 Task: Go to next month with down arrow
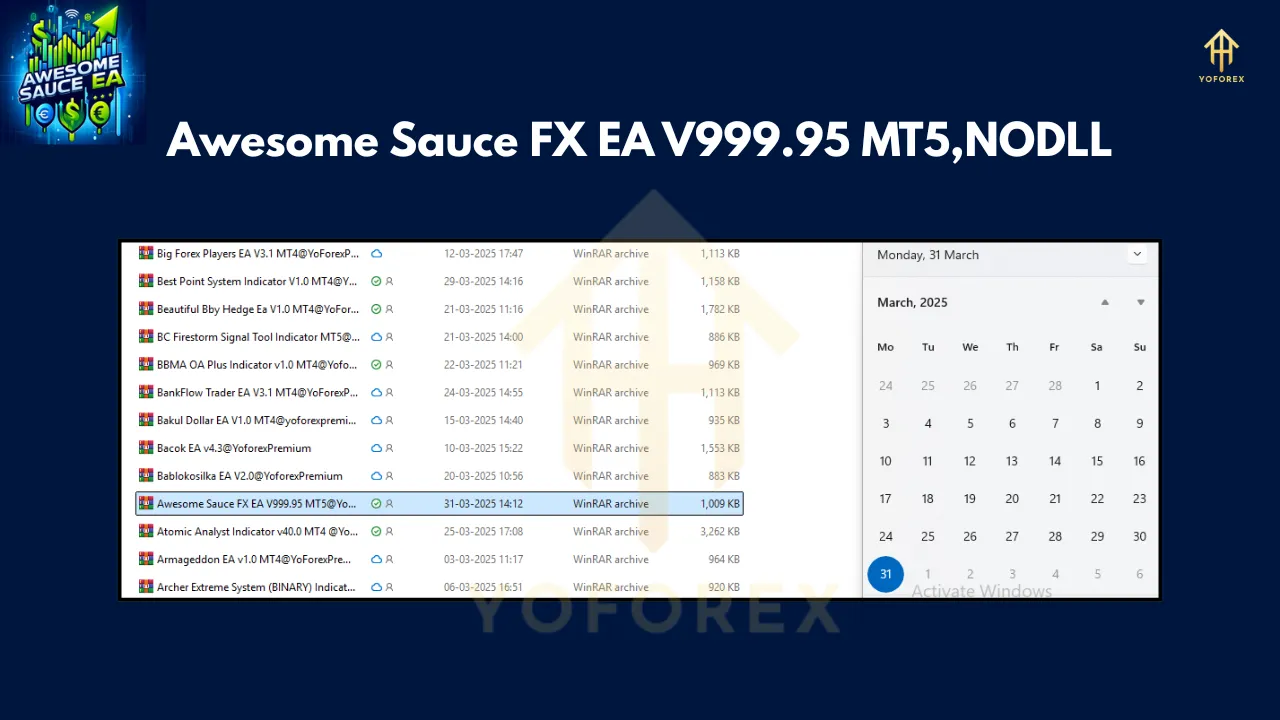pyautogui.click(x=1140, y=302)
